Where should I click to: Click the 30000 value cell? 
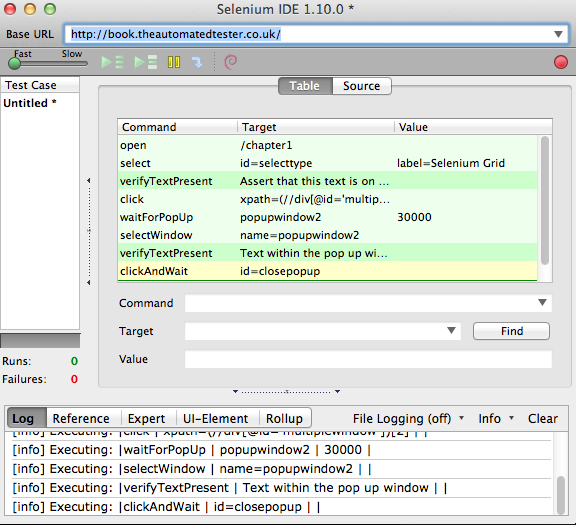click(x=414, y=217)
